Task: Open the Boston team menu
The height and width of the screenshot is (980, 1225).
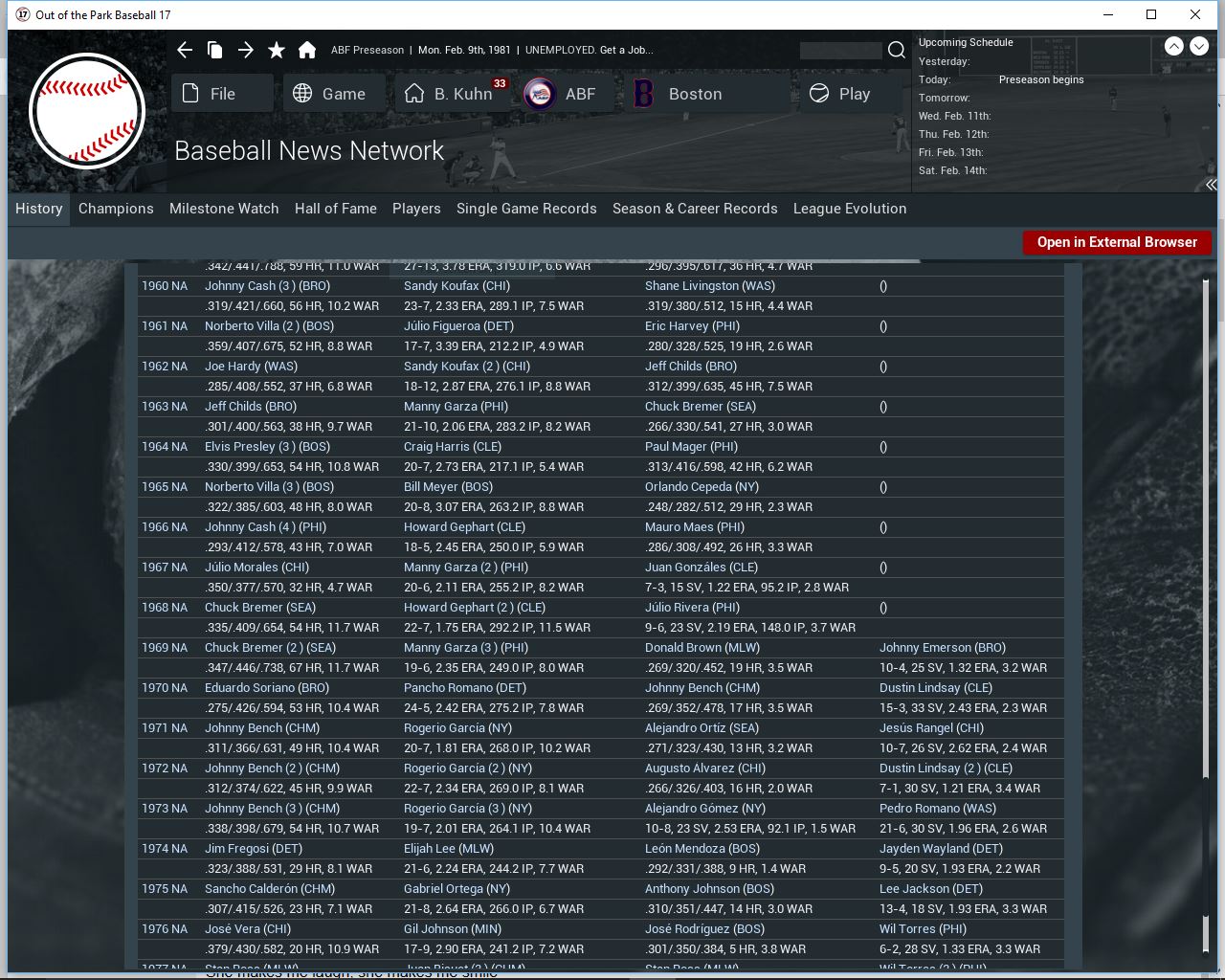Action: click(x=694, y=94)
